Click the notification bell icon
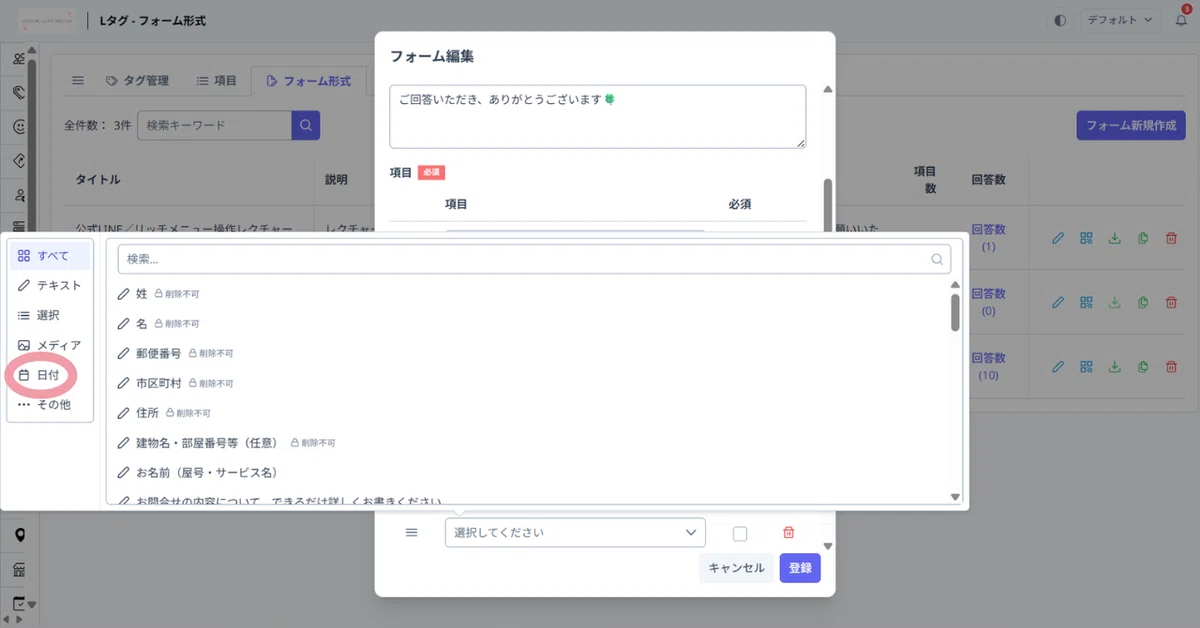This screenshot has width=1200, height=628. pyautogui.click(x=1181, y=20)
